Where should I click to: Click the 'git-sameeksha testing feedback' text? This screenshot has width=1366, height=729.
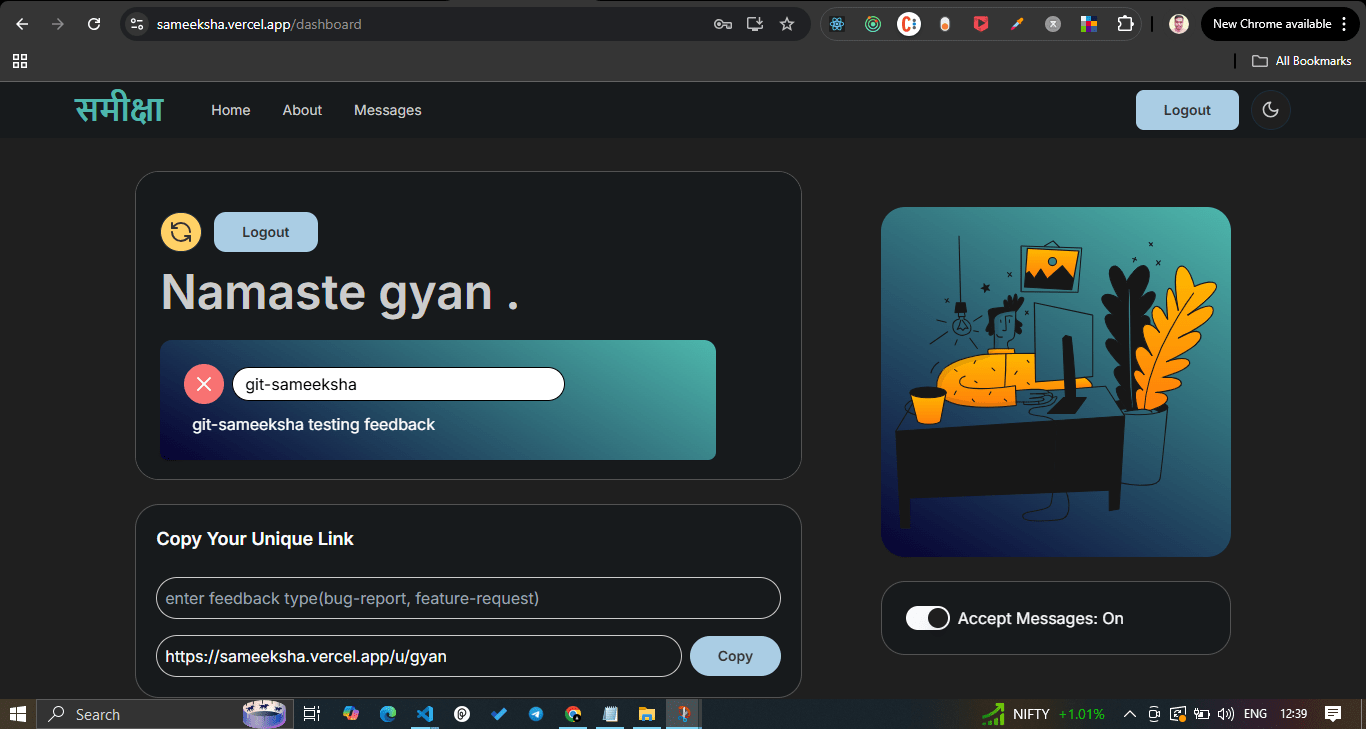coord(314,425)
